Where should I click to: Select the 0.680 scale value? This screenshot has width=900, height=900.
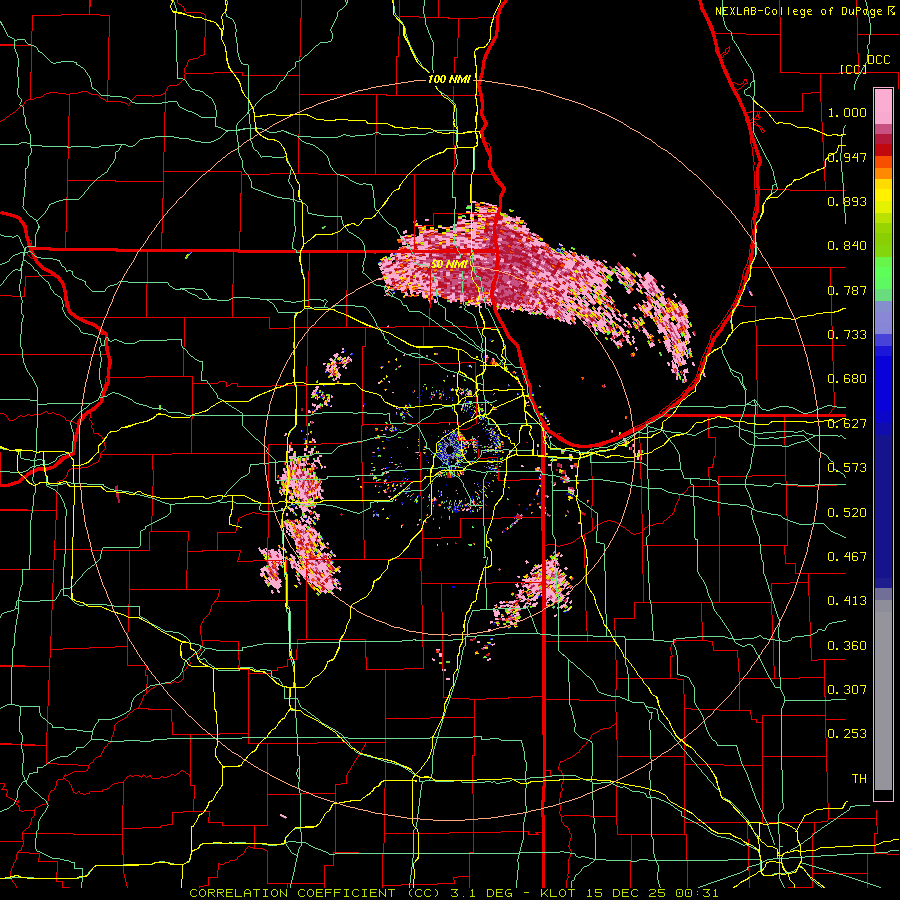click(x=847, y=379)
